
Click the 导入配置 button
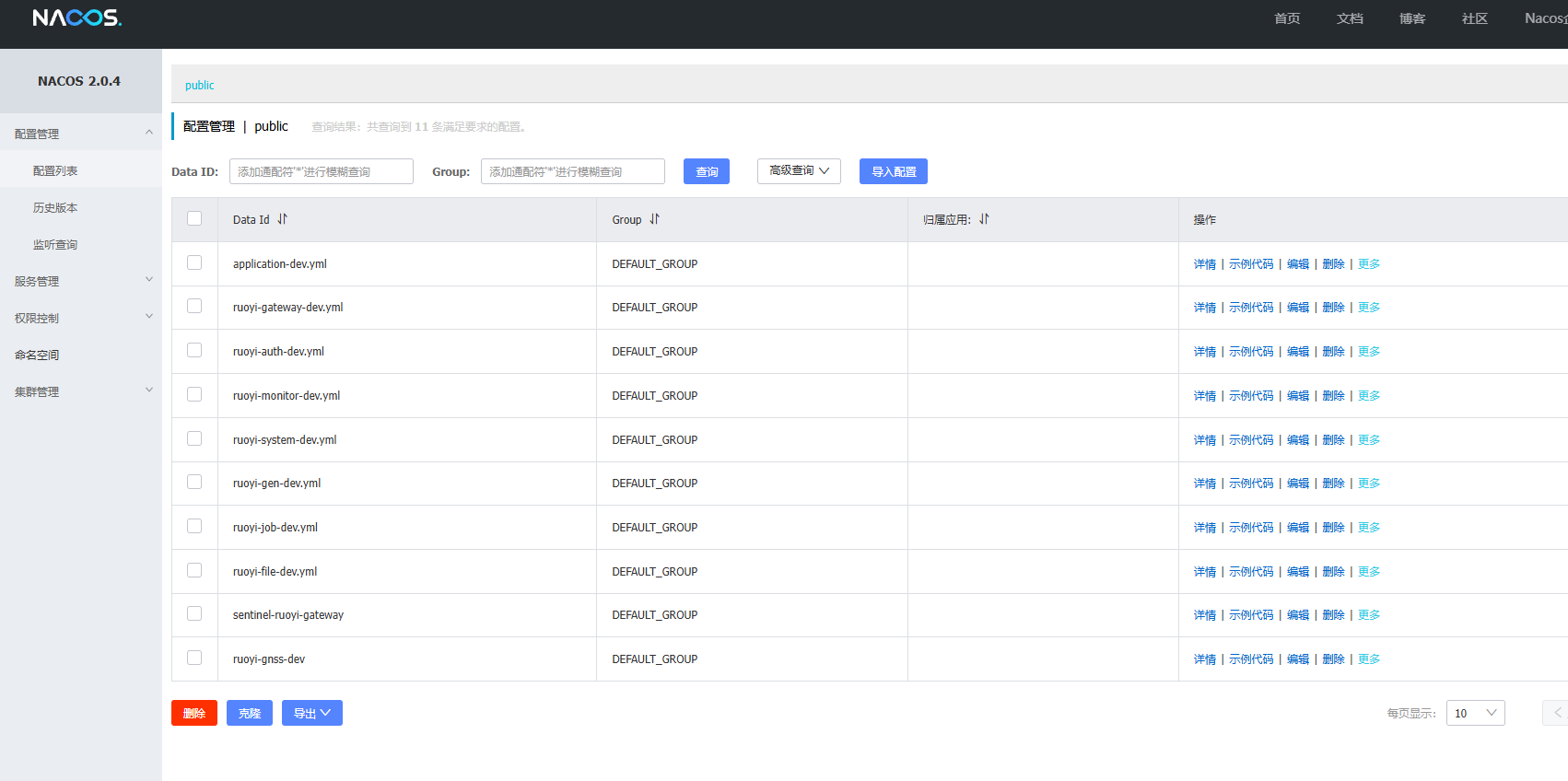point(894,171)
